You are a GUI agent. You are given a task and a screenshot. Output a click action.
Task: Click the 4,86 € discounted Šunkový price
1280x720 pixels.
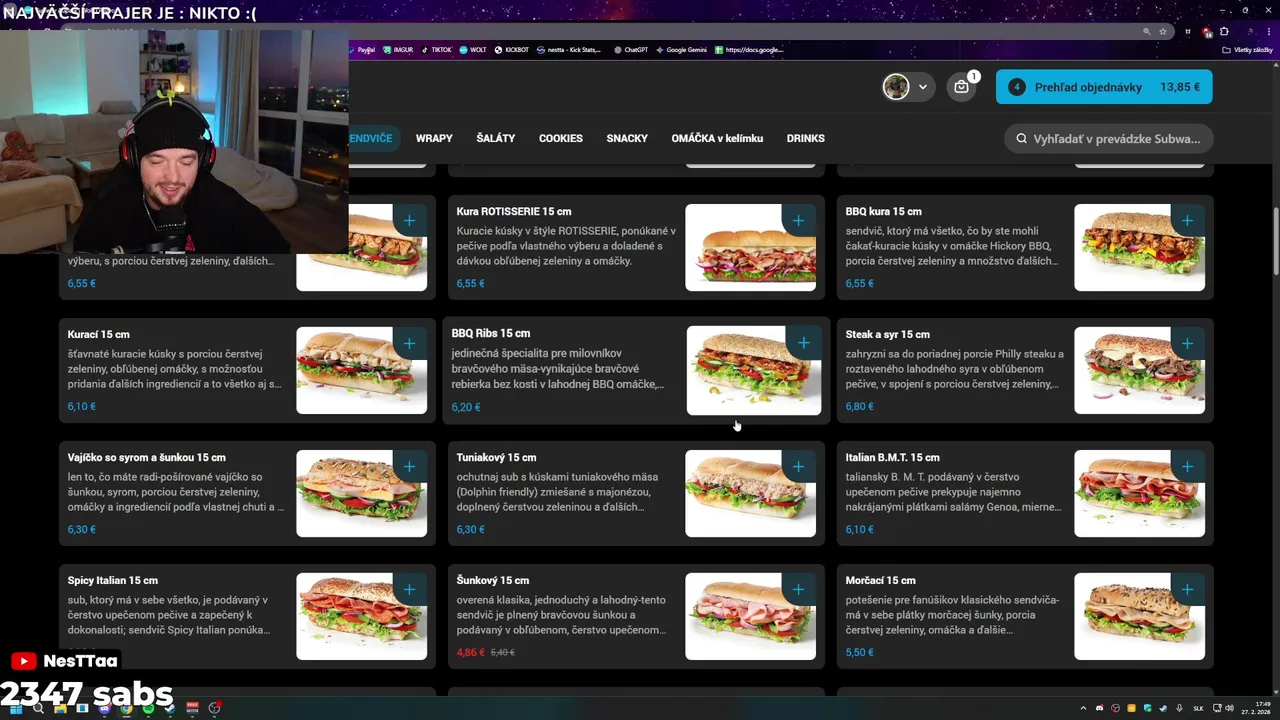[x=470, y=652]
